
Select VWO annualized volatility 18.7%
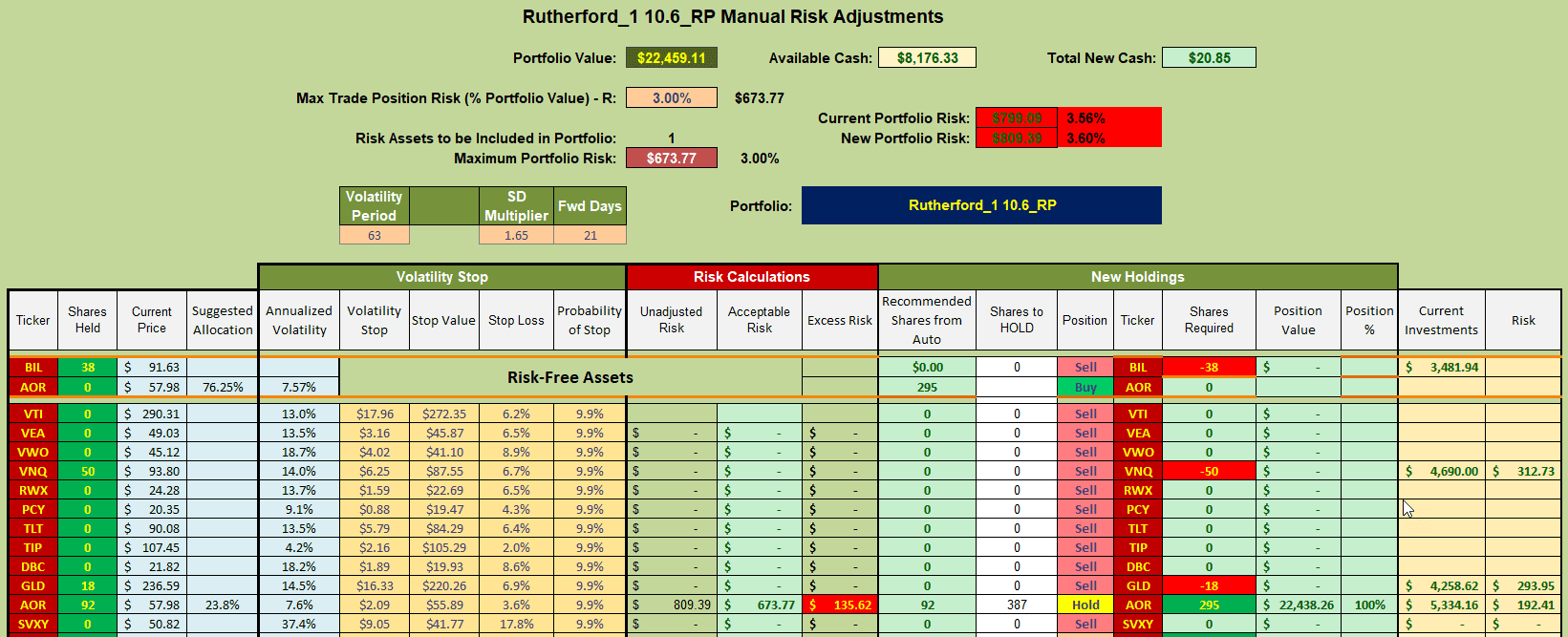(x=299, y=453)
